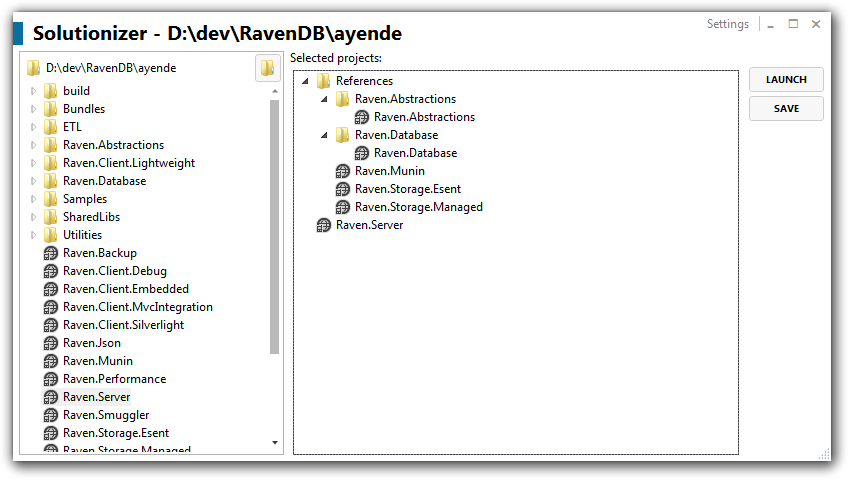Click the Raven.Smuggler project icon
Viewport: 849px width, 480px height.
[x=50, y=415]
